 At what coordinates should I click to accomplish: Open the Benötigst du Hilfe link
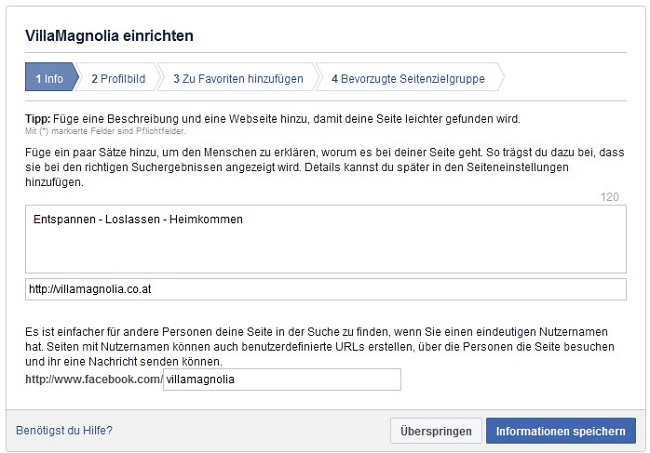coord(64,431)
